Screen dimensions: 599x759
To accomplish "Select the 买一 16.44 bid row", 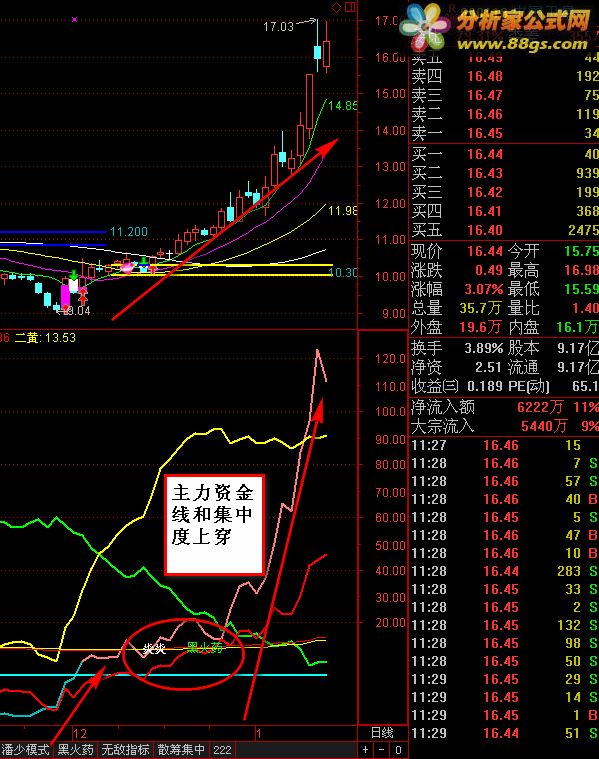I will [x=505, y=154].
